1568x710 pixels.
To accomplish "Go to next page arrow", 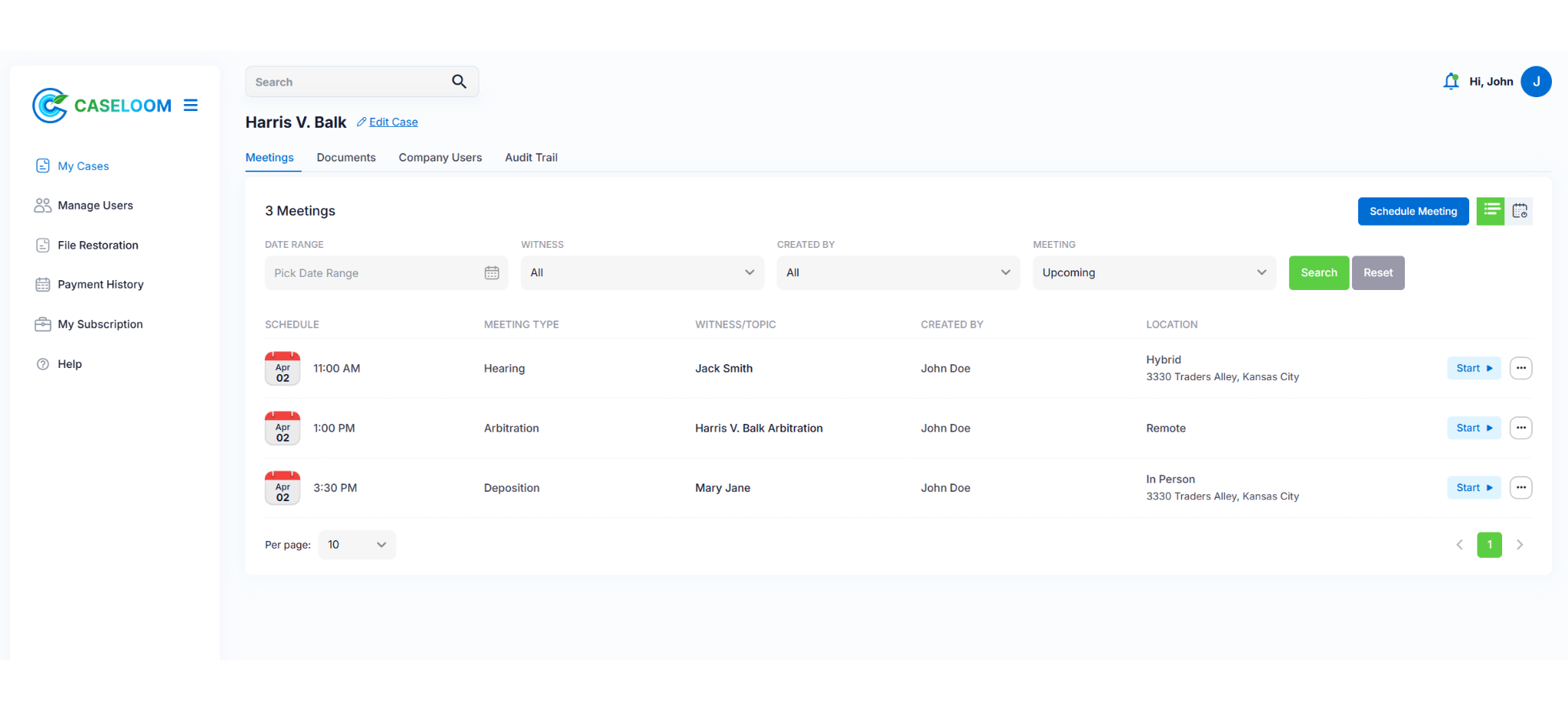I will coord(1520,545).
